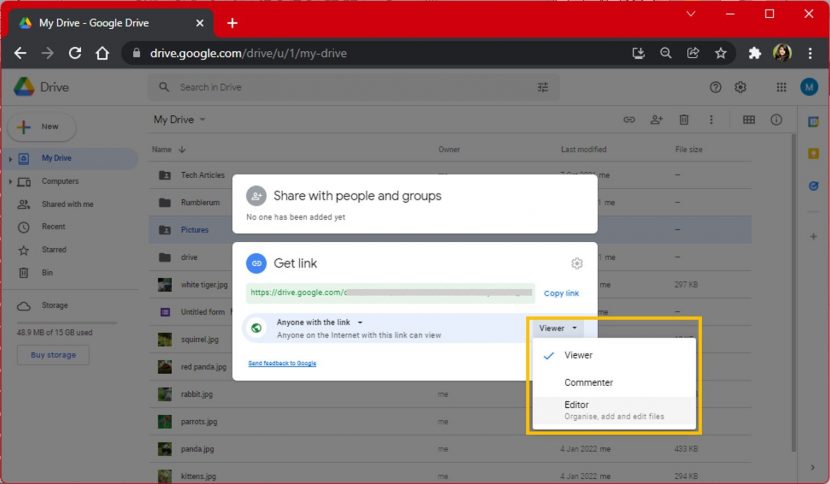
Task: Click the New button
Action: point(42,127)
